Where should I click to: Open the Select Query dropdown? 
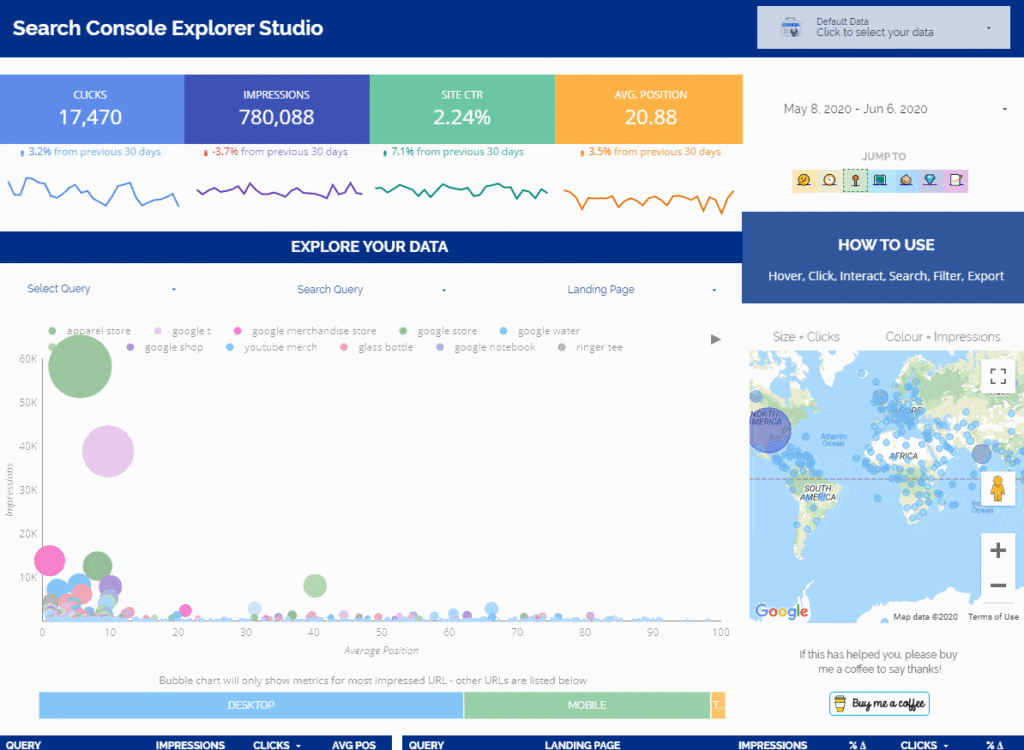(x=101, y=289)
